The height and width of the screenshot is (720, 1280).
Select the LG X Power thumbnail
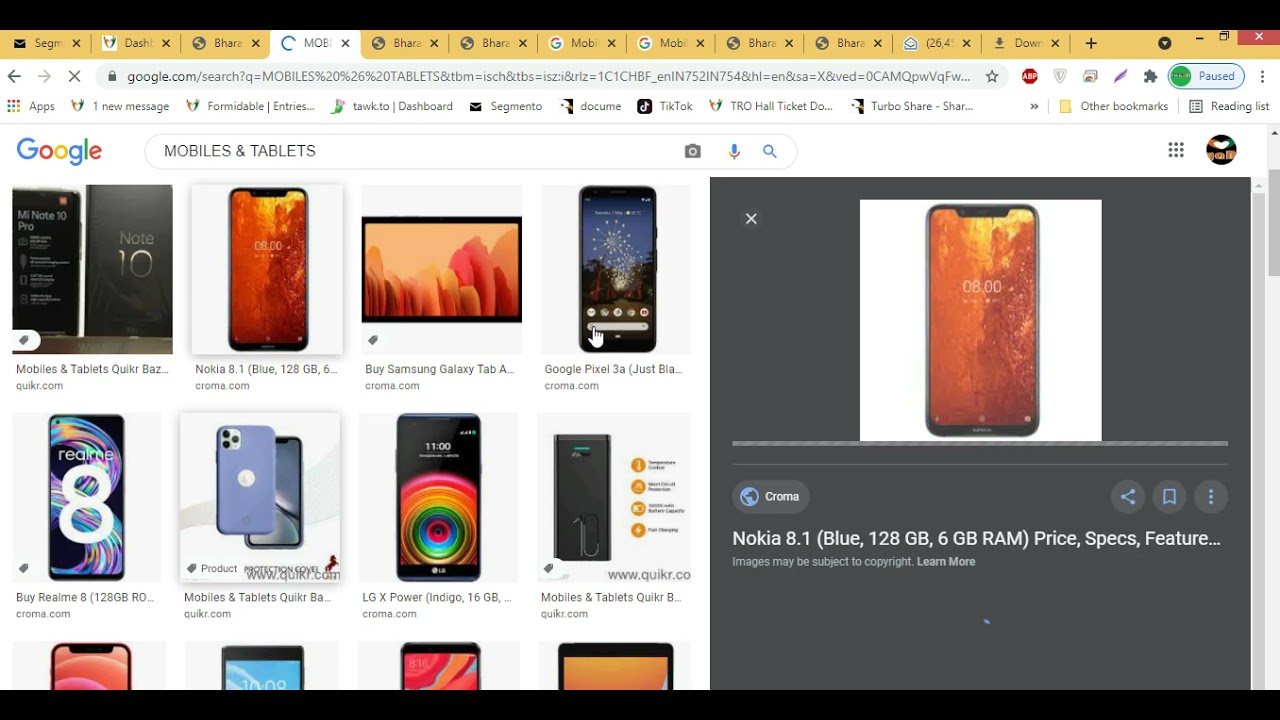(x=438, y=497)
